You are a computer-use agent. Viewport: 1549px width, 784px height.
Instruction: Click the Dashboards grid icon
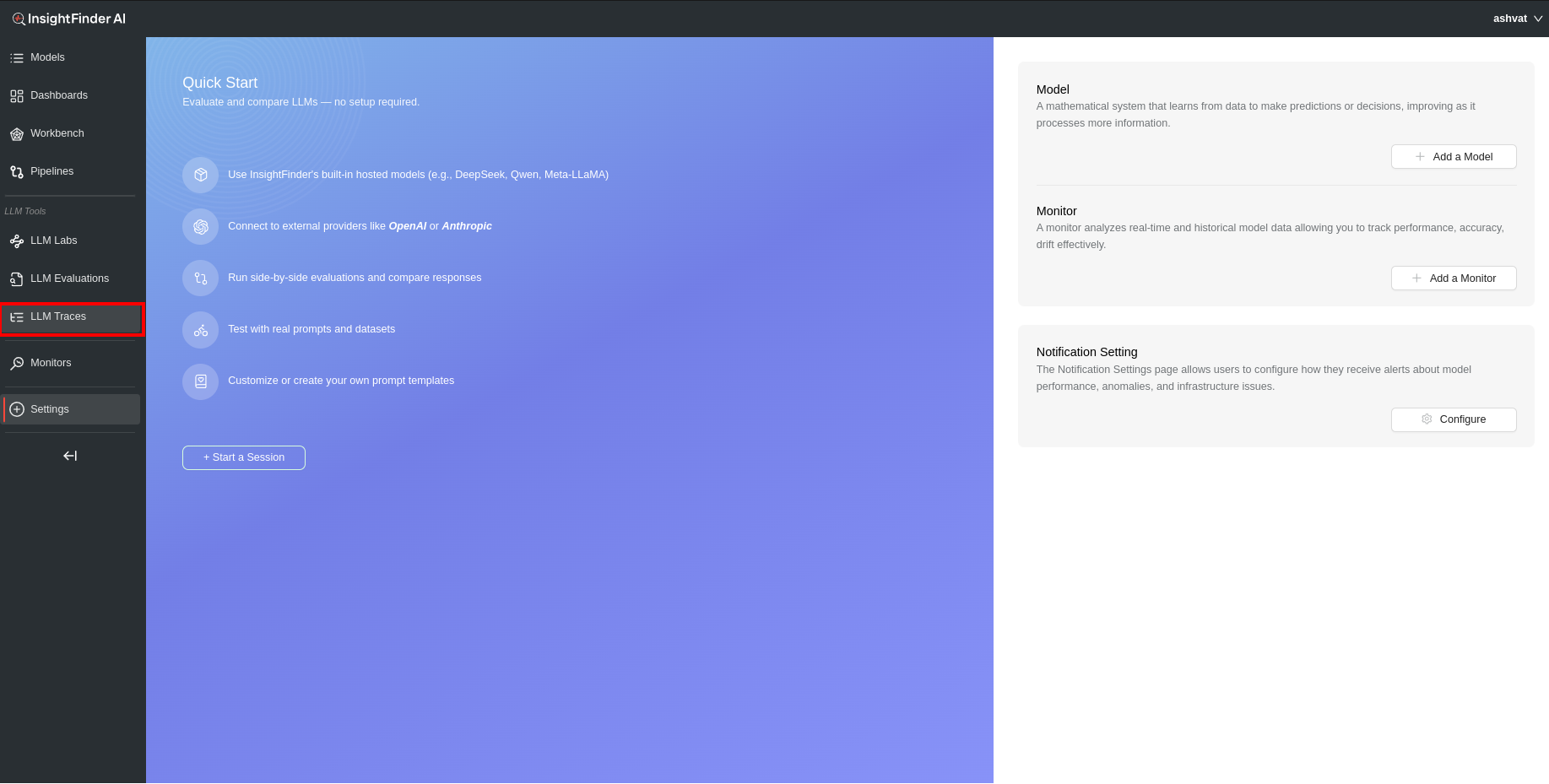coord(17,96)
